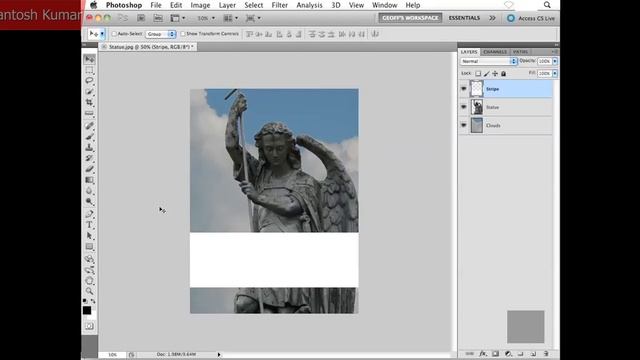
Task: Hide the Clouds layer
Action: point(464,125)
